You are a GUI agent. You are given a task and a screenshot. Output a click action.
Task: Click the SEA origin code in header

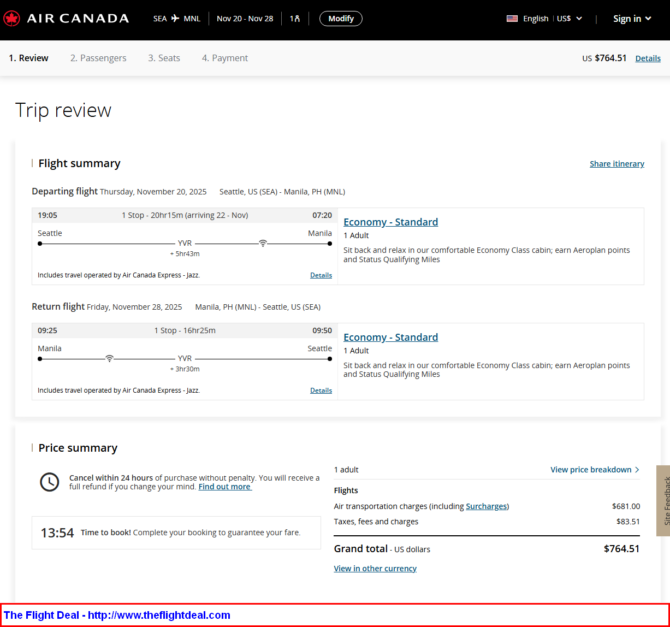[160, 18]
